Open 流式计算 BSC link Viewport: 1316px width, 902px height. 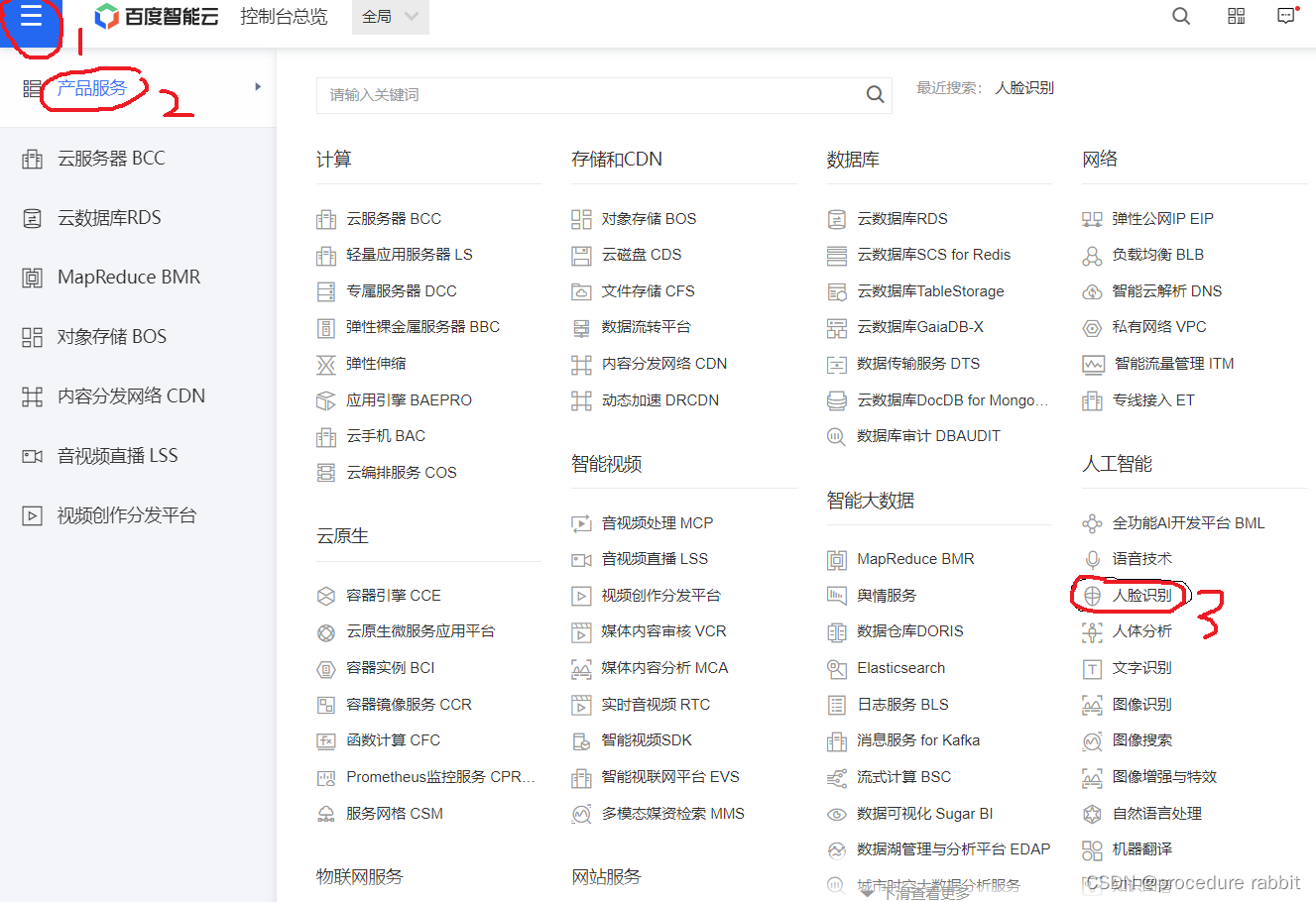pyautogui.click(x=903, y=777)
